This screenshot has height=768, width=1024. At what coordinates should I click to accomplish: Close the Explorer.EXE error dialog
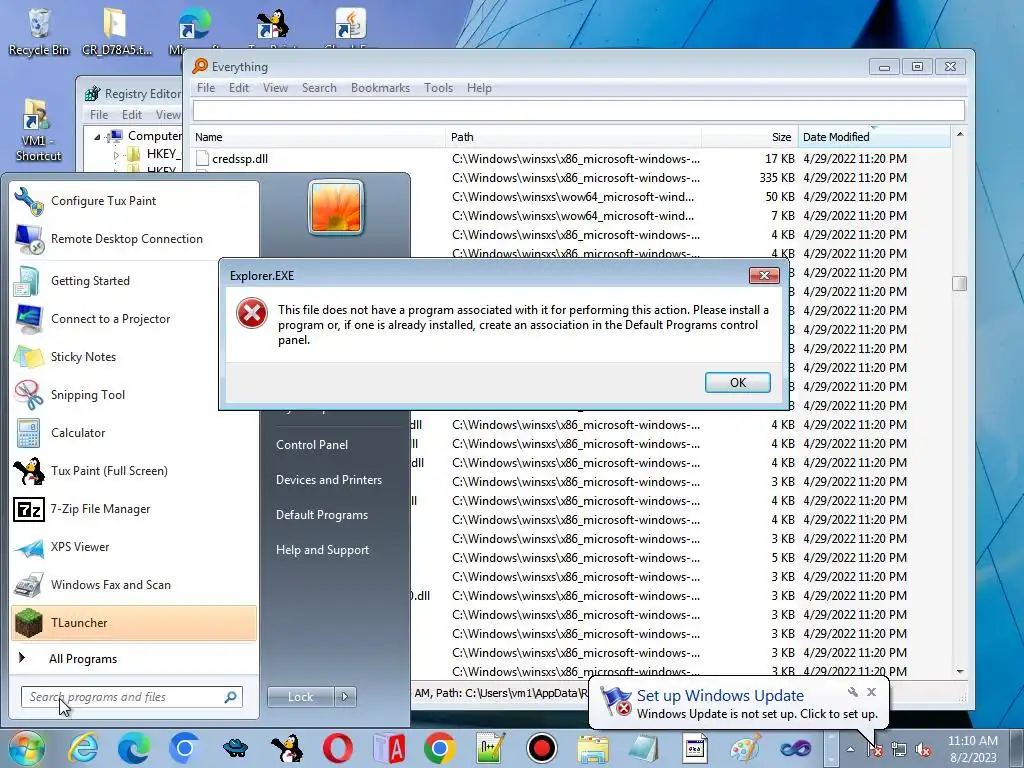coord(764,276)
